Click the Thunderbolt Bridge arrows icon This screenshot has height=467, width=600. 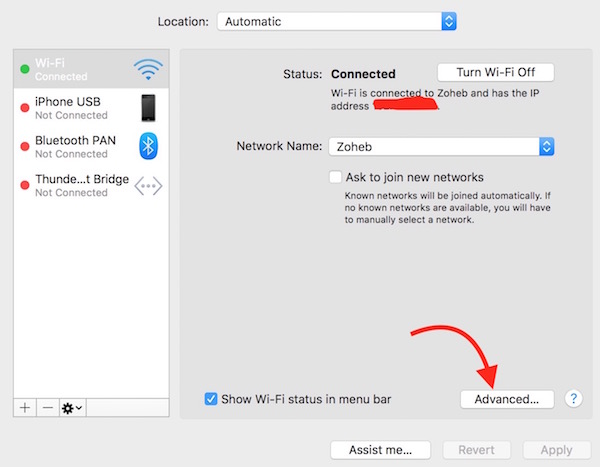[148, 185]
